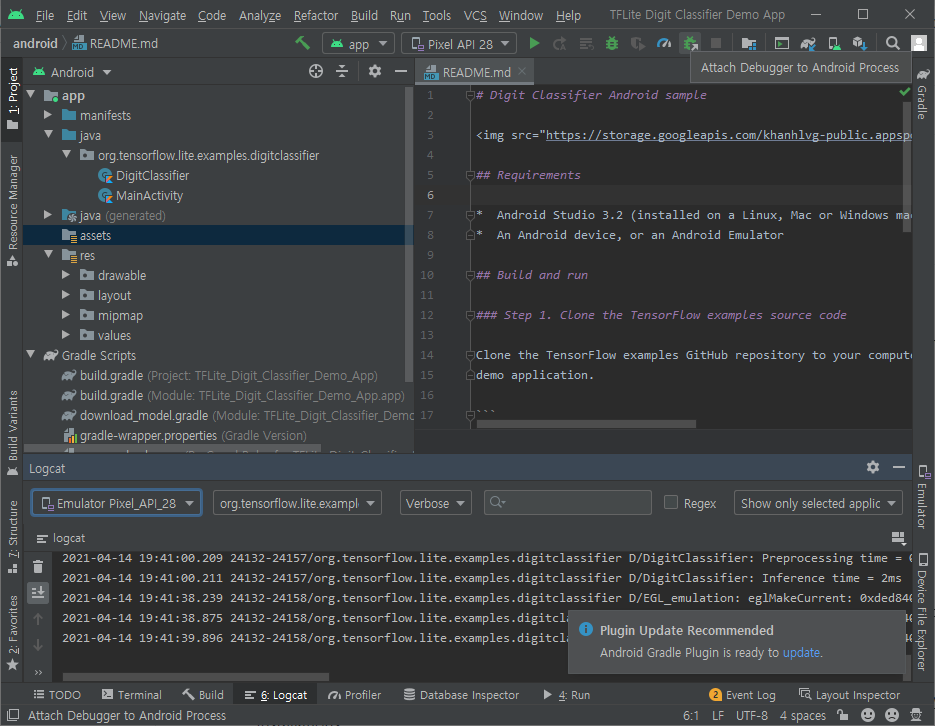The width and height of the screenshot is (935, 726).
Task: Expand the manifests folder
Action: pos(48,114)
